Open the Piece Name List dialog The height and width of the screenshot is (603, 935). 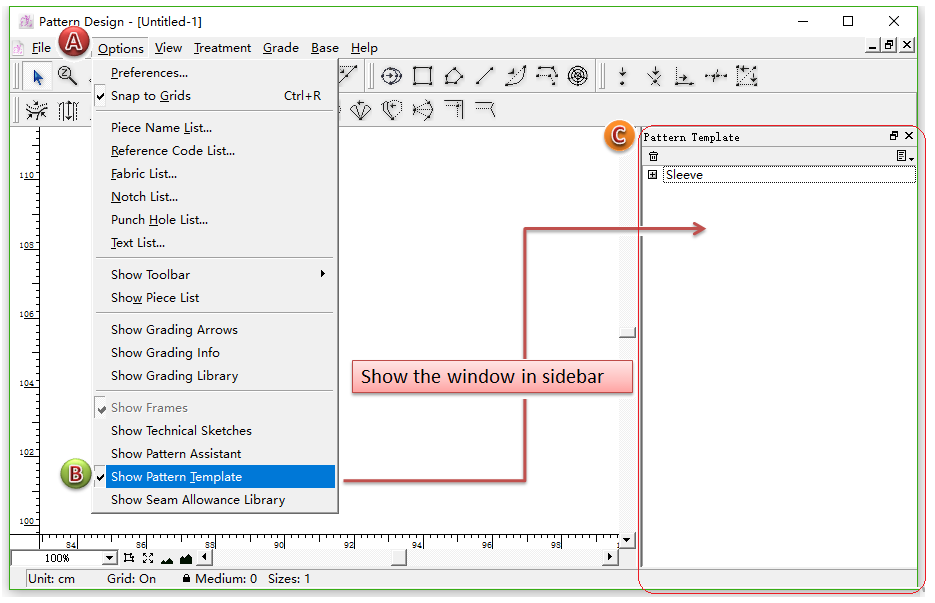[161, 128]
